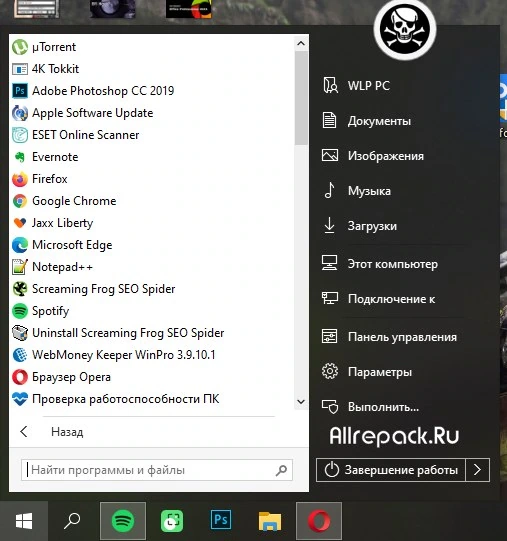The width and height of the screenshot is (507, 541).
Task: Click the Firefox icon in the list
Action: click(x=20, y=179)
